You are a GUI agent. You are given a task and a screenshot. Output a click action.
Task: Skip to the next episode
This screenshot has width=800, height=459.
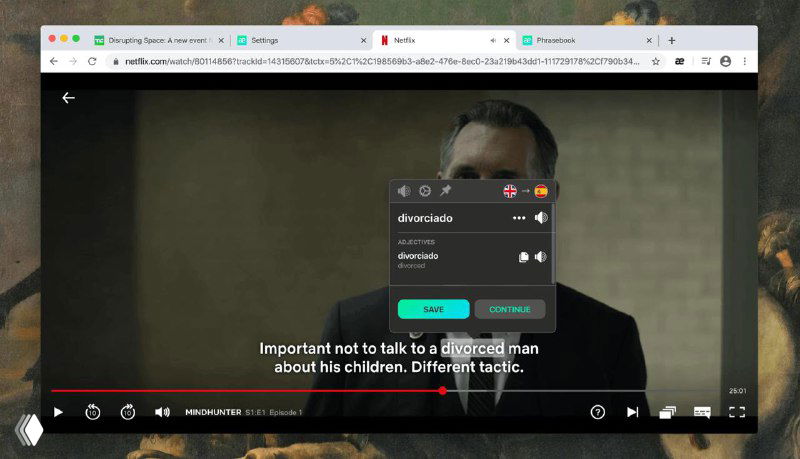coord(632,411)
